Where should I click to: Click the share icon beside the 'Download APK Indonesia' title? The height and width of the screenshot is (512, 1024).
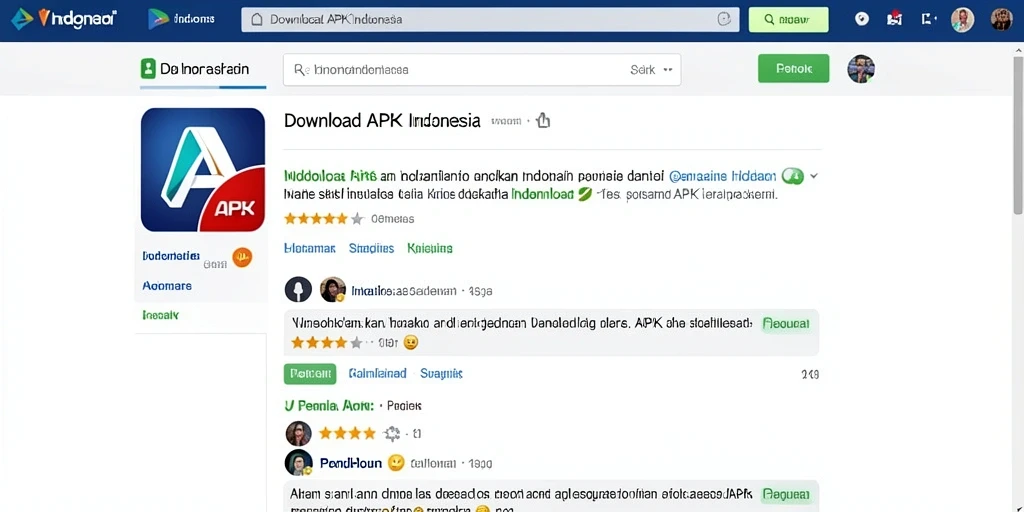tap(543, 121)
